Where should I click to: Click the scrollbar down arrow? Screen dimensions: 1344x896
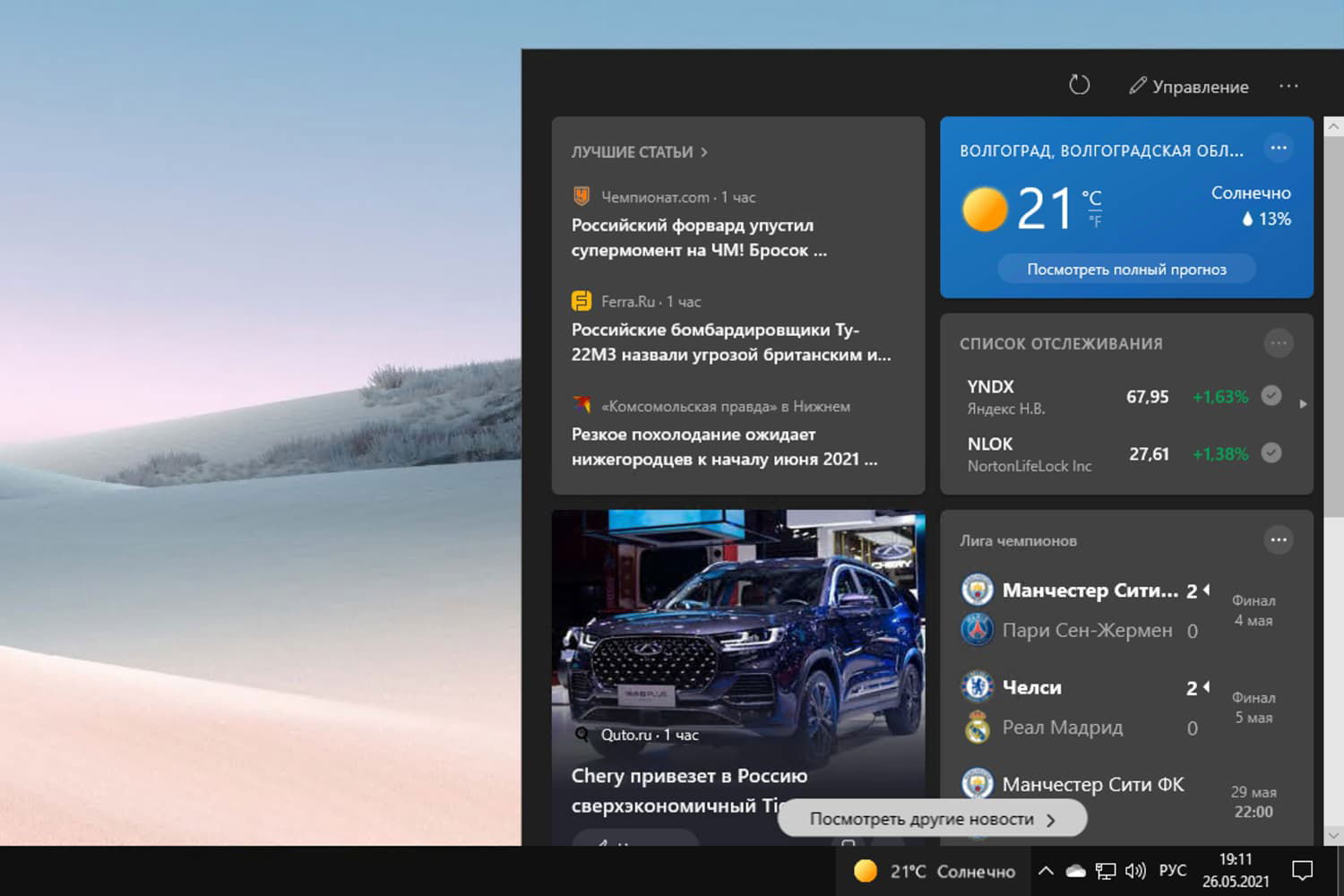pos(1333,835)
